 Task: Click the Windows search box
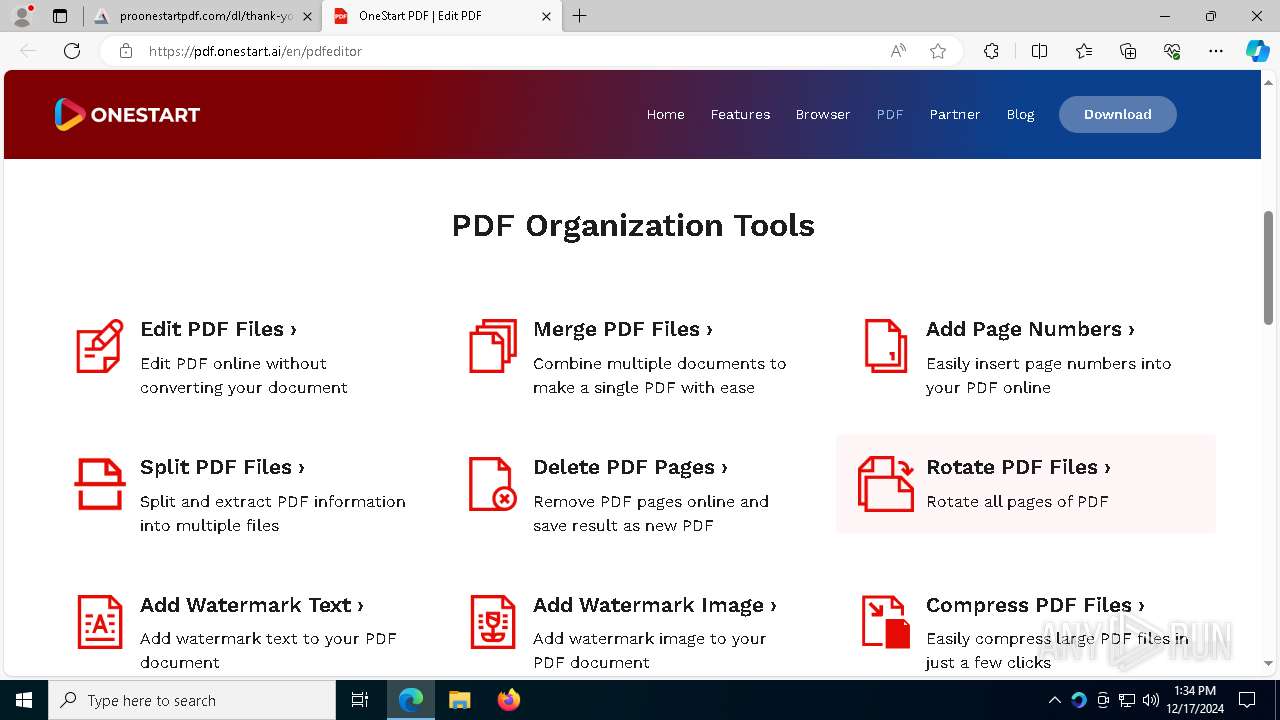tap(192, 700)
